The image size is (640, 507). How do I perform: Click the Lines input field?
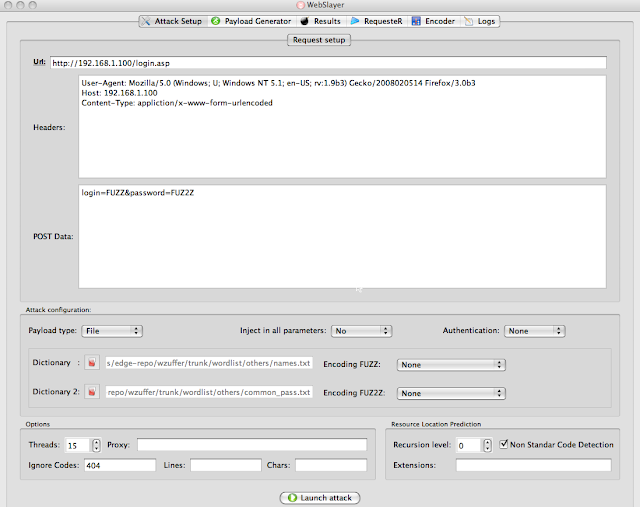tap(226, 465)
